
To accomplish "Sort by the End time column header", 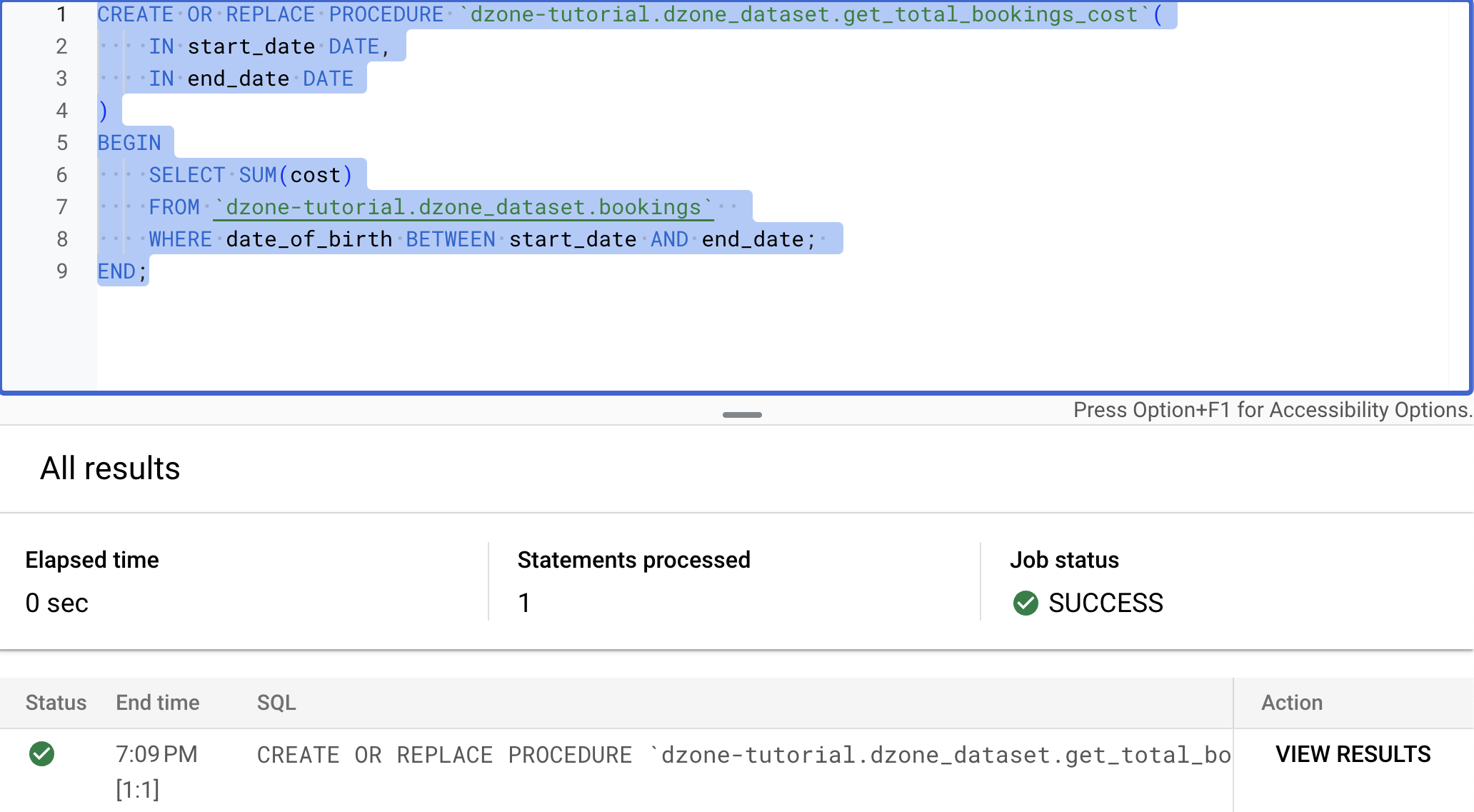I will (x=157, y=703).
